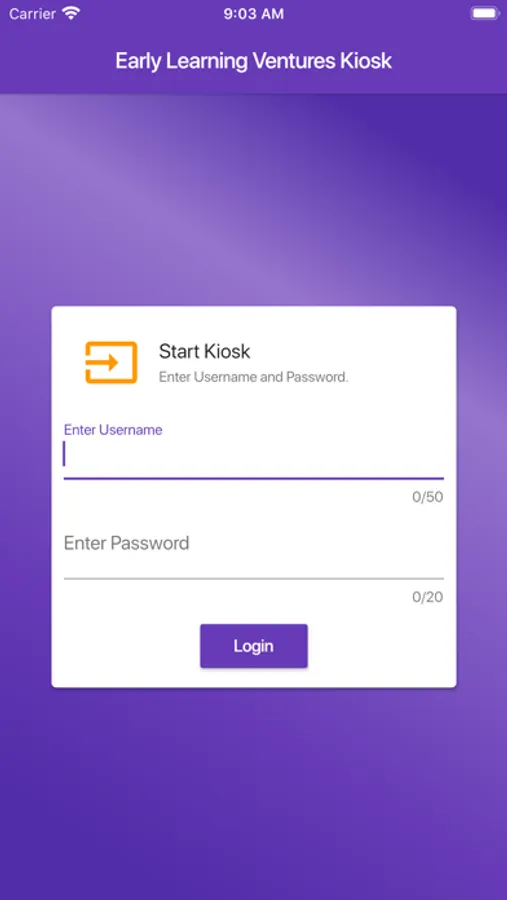This screenshot has width=507, height=900.
Task: Tap the Enter Password placeholder text
Action: click(126, 543)
